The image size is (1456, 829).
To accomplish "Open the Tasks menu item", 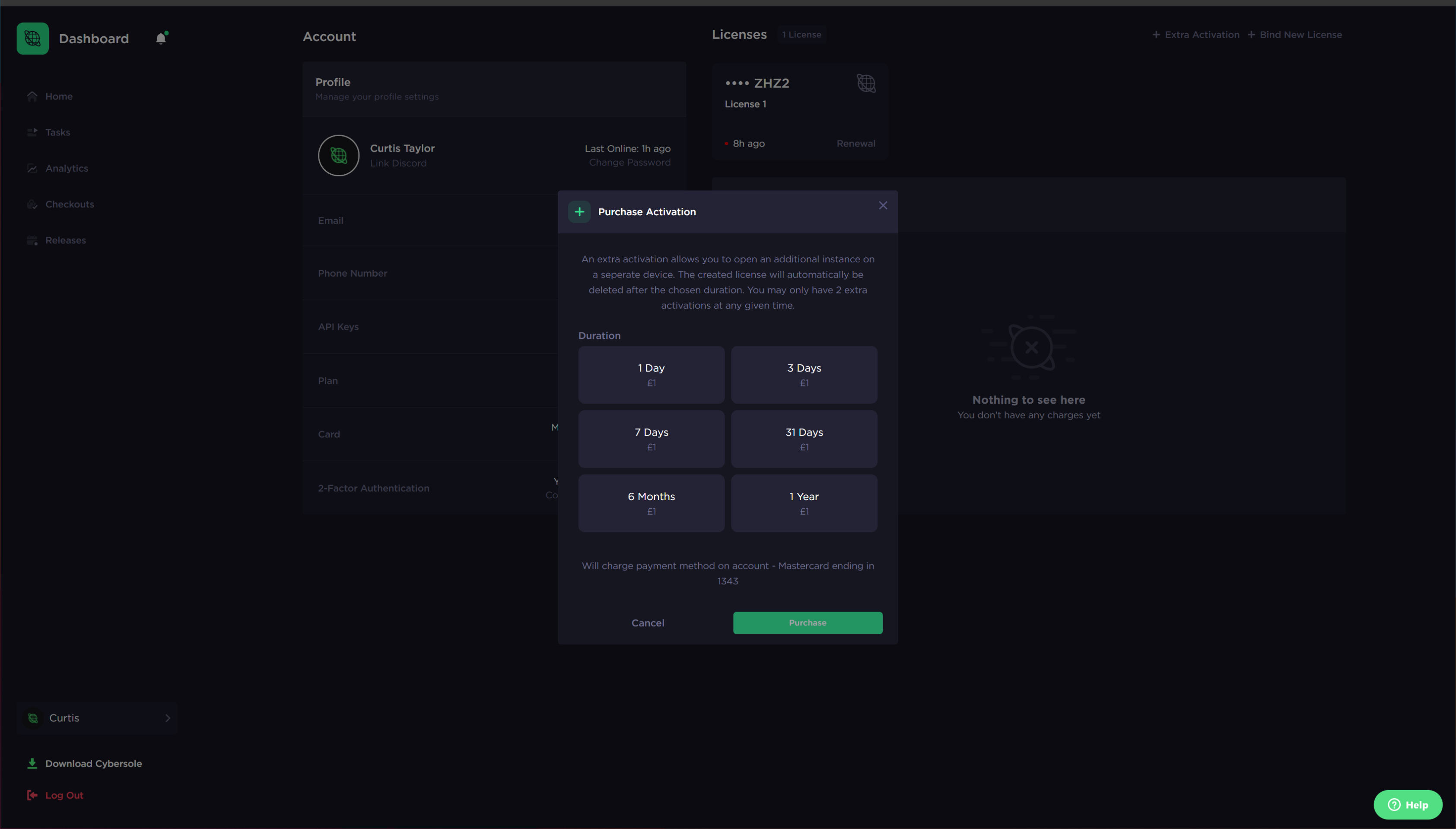I will point(57,132).
